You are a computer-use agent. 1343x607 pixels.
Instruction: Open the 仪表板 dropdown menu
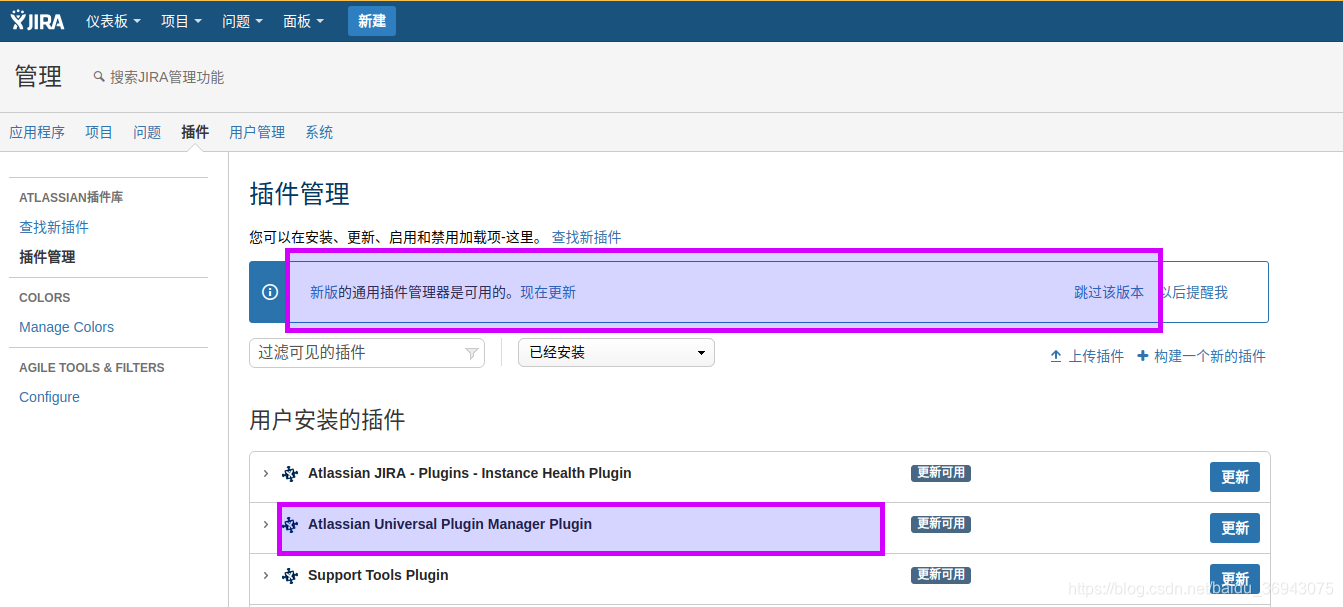(x=113, y=21)
